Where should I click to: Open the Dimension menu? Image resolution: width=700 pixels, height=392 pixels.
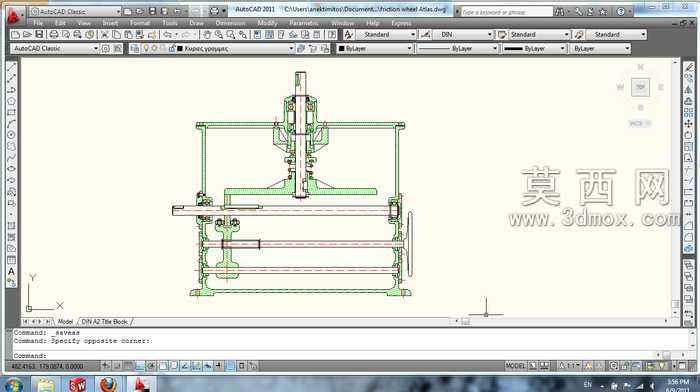[x=230, y=23]
